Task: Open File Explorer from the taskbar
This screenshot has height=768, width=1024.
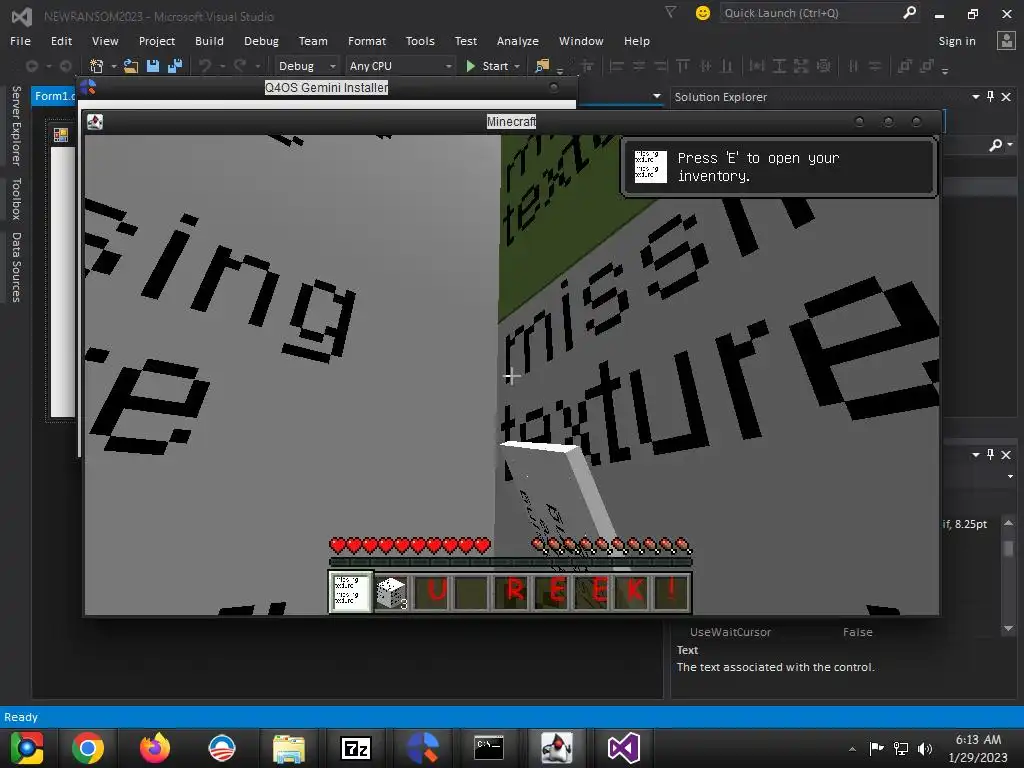Action: click(289, 749)
